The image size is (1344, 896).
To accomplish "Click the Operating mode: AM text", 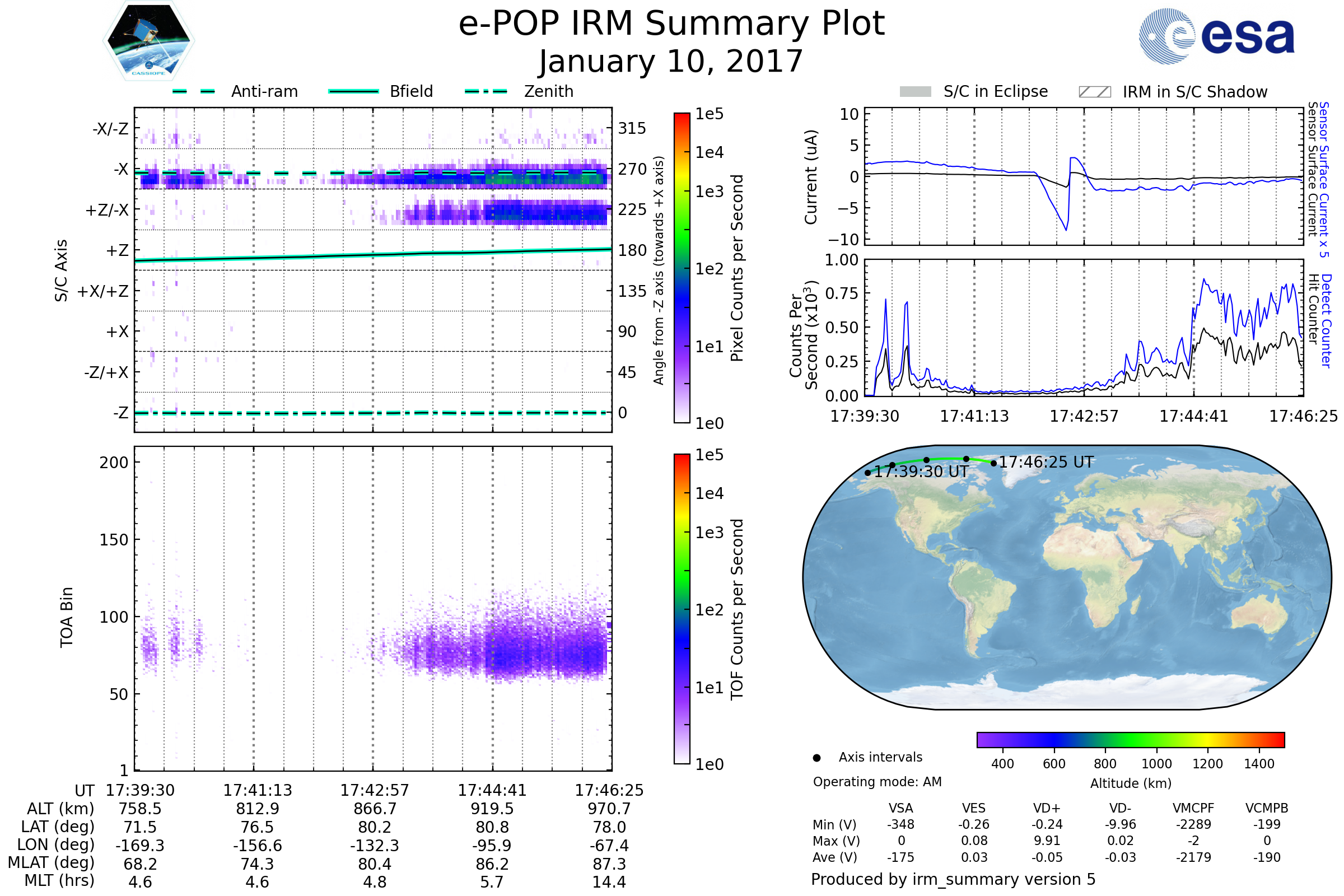I will pyautogui.click(x=877, y=782).
